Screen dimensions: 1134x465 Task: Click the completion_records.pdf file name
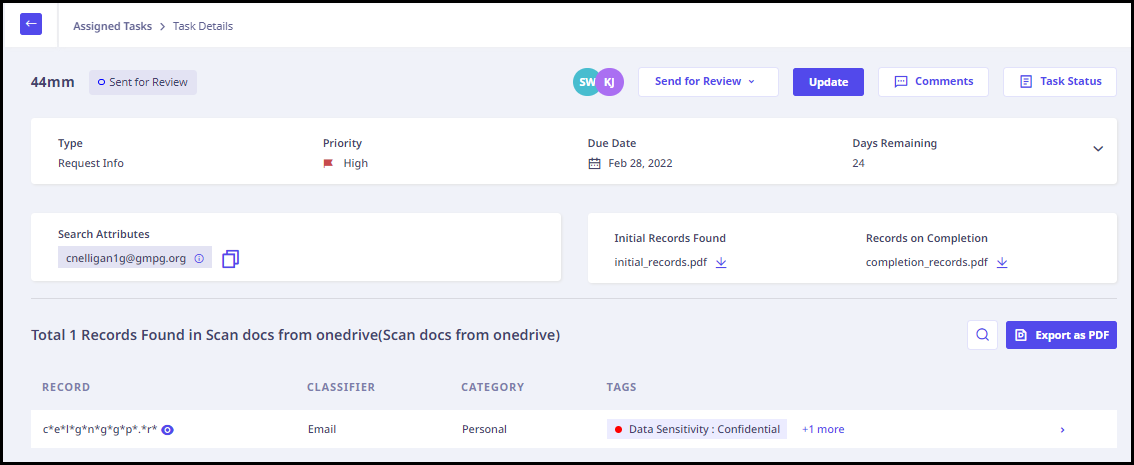point(926,263)
